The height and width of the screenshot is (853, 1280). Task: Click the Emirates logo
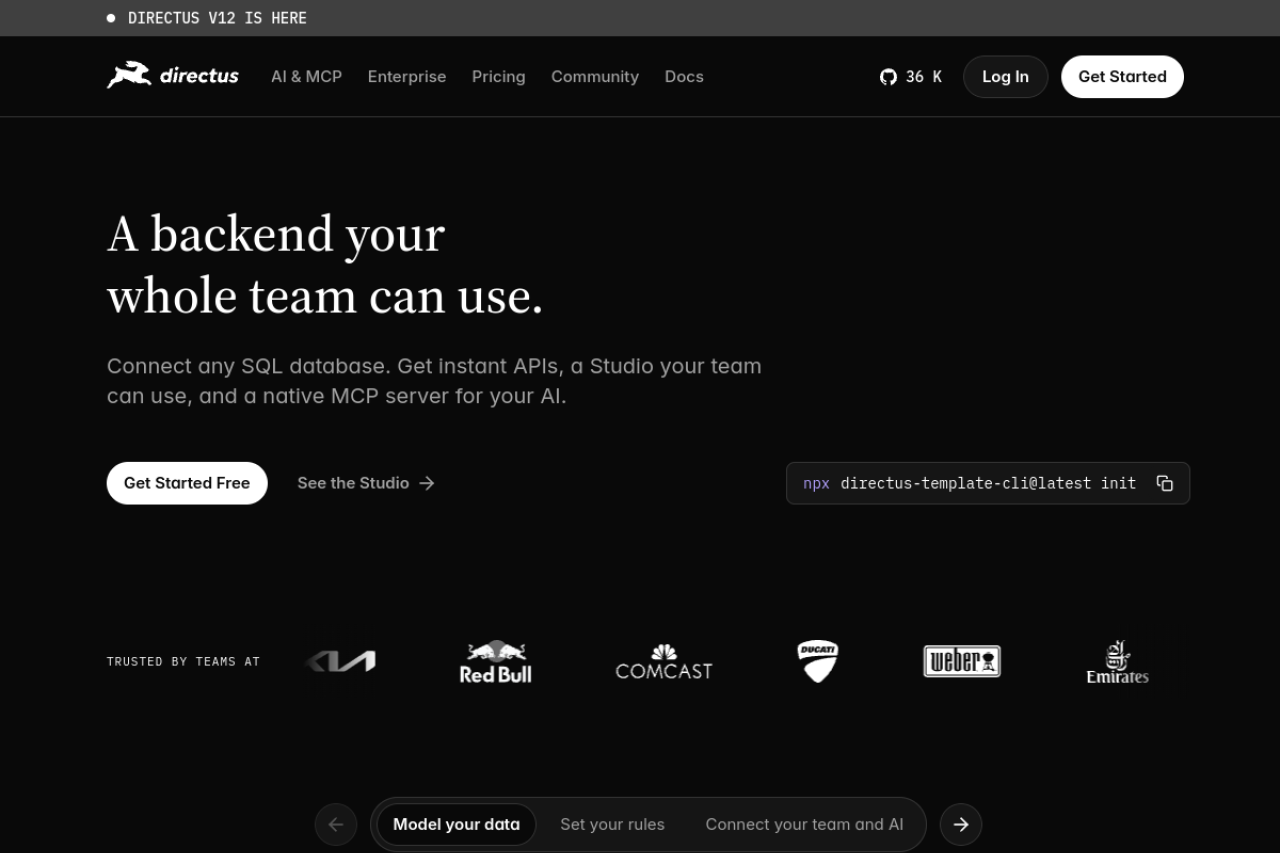[1117, 662]
